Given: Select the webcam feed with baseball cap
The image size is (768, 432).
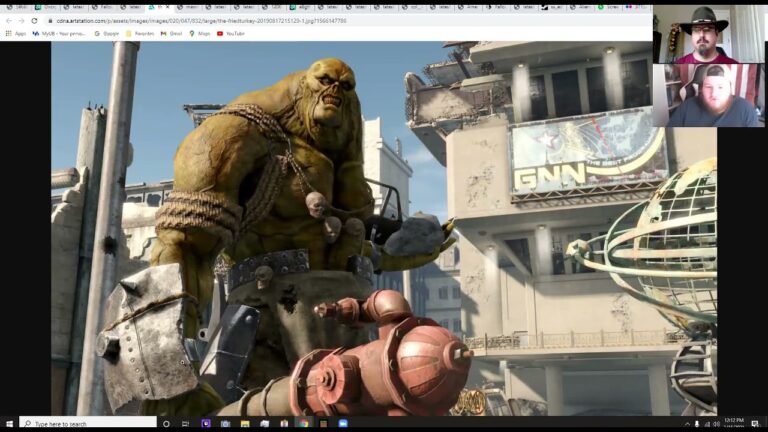Looking at the screenshot, I should coord(708,95).
